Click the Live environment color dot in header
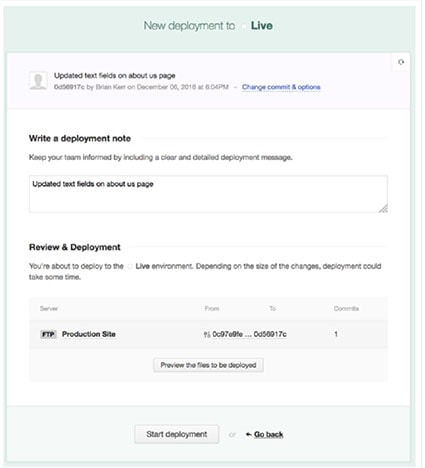Screen dimensions: 425x468 tap(244, 26)
